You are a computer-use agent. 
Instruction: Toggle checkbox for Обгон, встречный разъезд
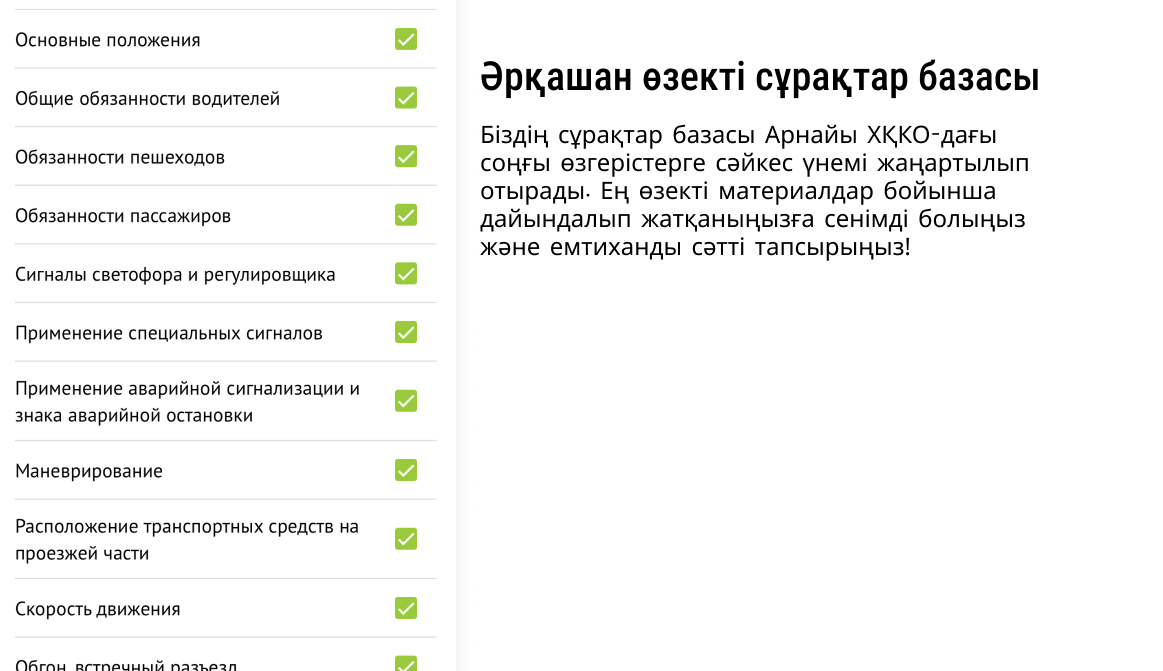406,663
